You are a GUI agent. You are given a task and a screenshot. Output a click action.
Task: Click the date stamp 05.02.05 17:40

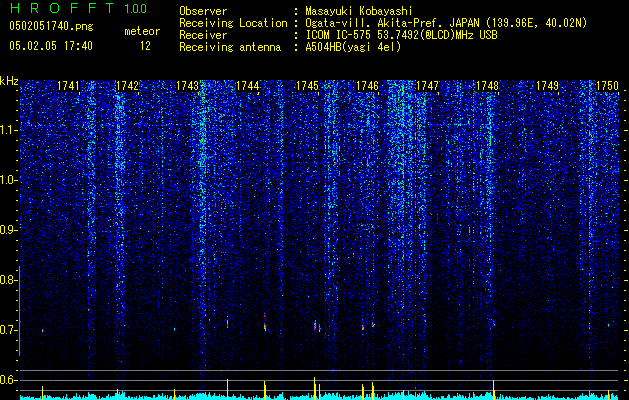coord(51,46)
